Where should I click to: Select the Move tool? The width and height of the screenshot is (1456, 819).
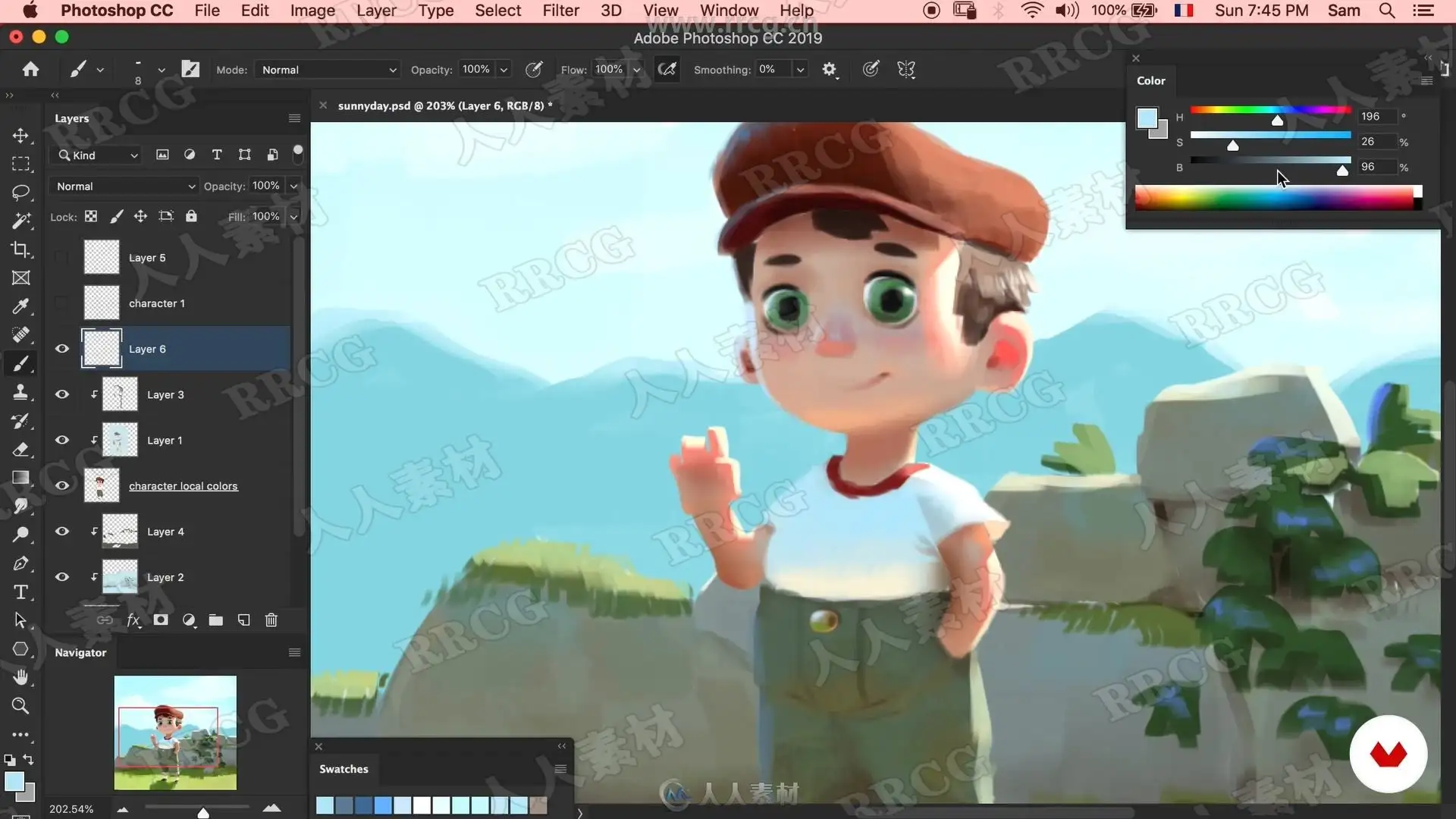click(20, 136)
